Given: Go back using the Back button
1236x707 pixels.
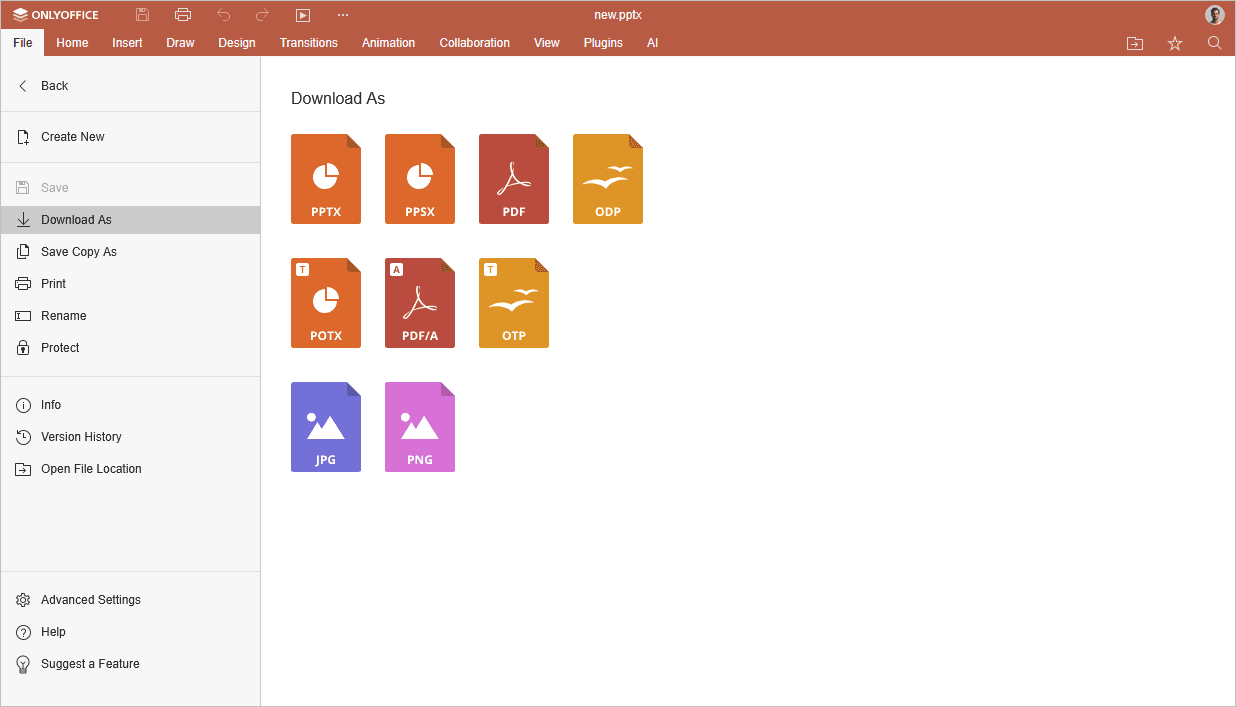Looking at the screenshot, I should 54,86.
